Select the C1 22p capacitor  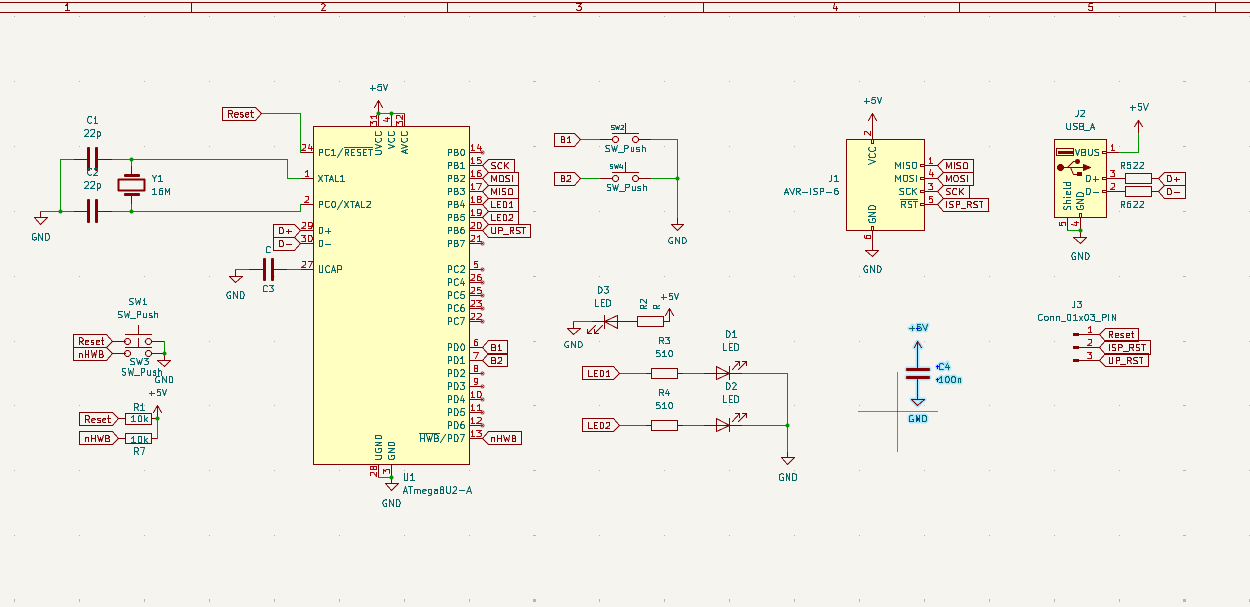point(92,158)
